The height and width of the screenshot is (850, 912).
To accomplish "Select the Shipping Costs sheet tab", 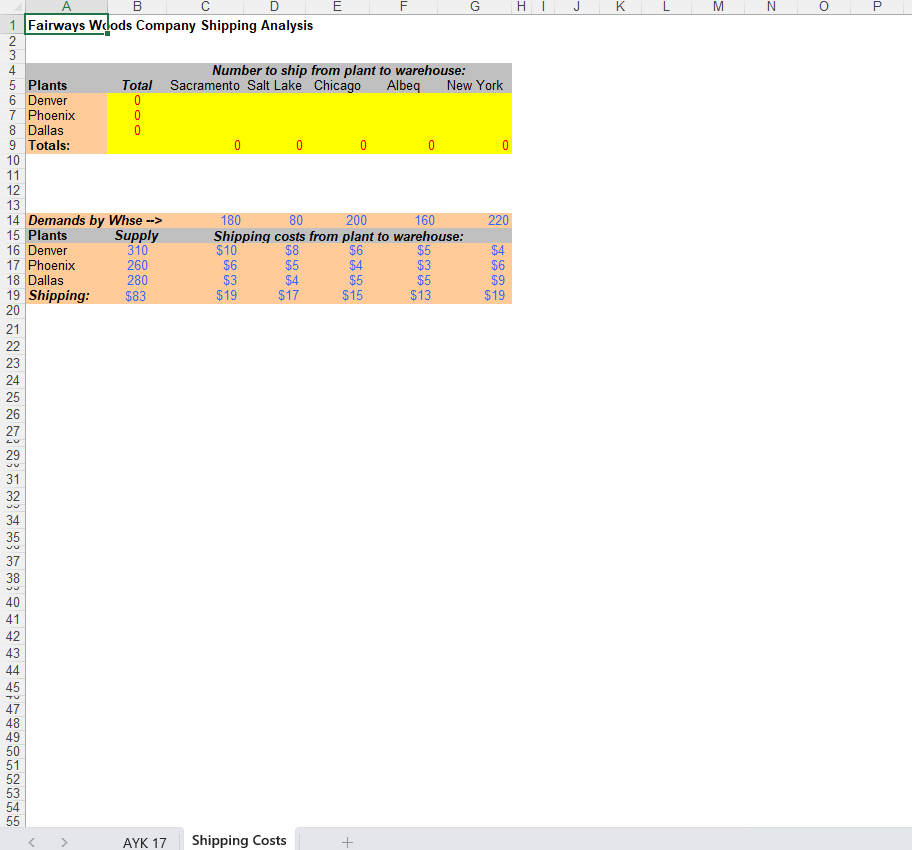I will click(x=238, y=841).
